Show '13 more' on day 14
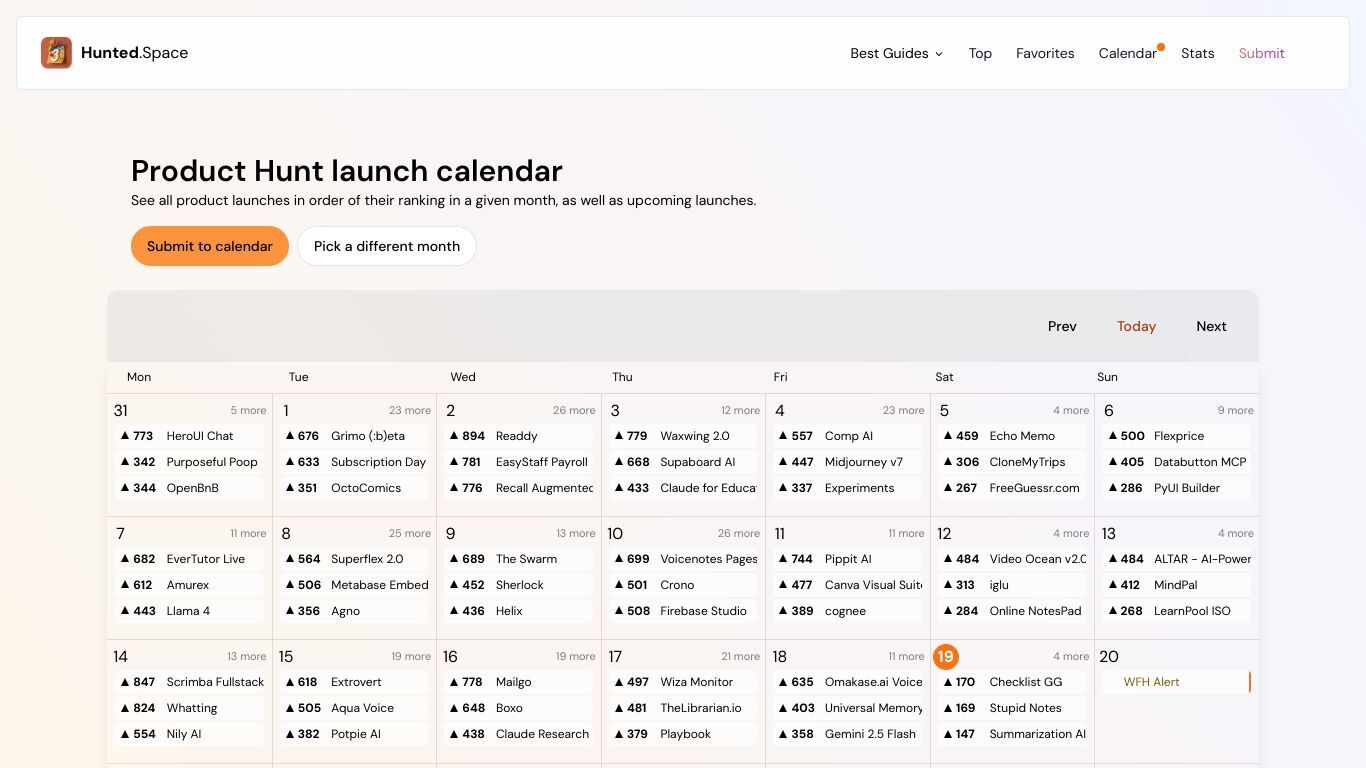Image resolution: width=1366 pixels, height=768 pixels. (246, 656)
